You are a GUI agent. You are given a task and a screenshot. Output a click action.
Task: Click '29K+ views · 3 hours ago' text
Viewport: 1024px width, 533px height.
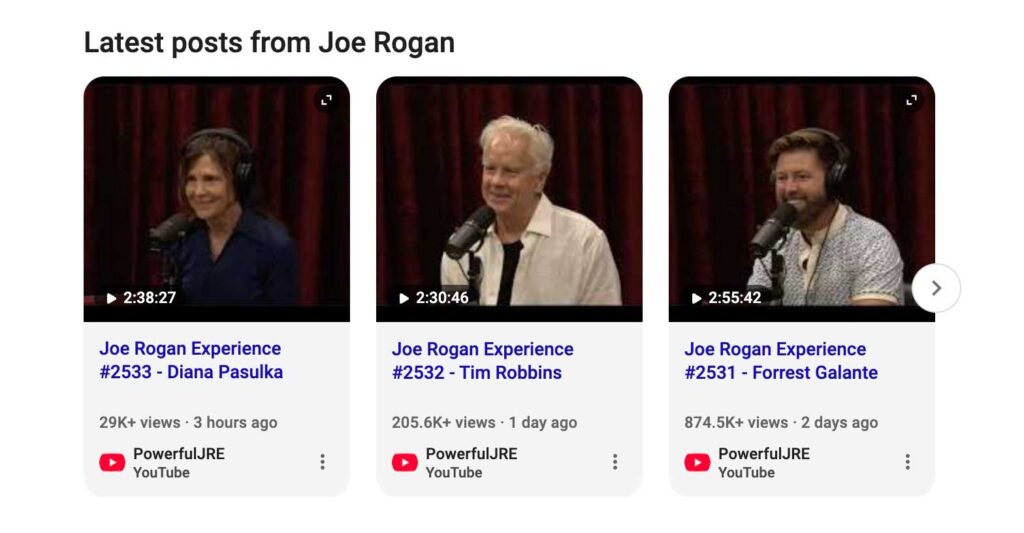click(x=188, y=423)
